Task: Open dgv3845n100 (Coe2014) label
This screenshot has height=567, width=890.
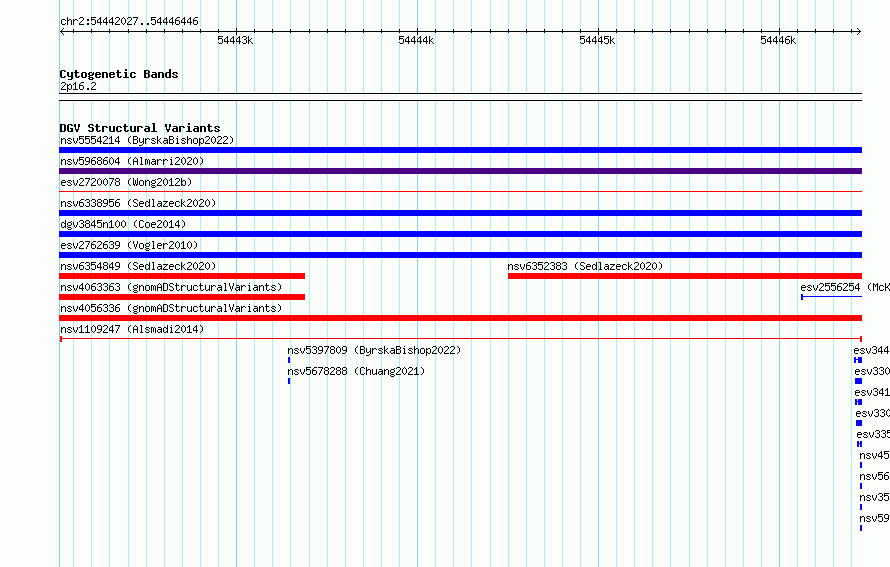Action: pyautogui.click(x=123, y=224)
